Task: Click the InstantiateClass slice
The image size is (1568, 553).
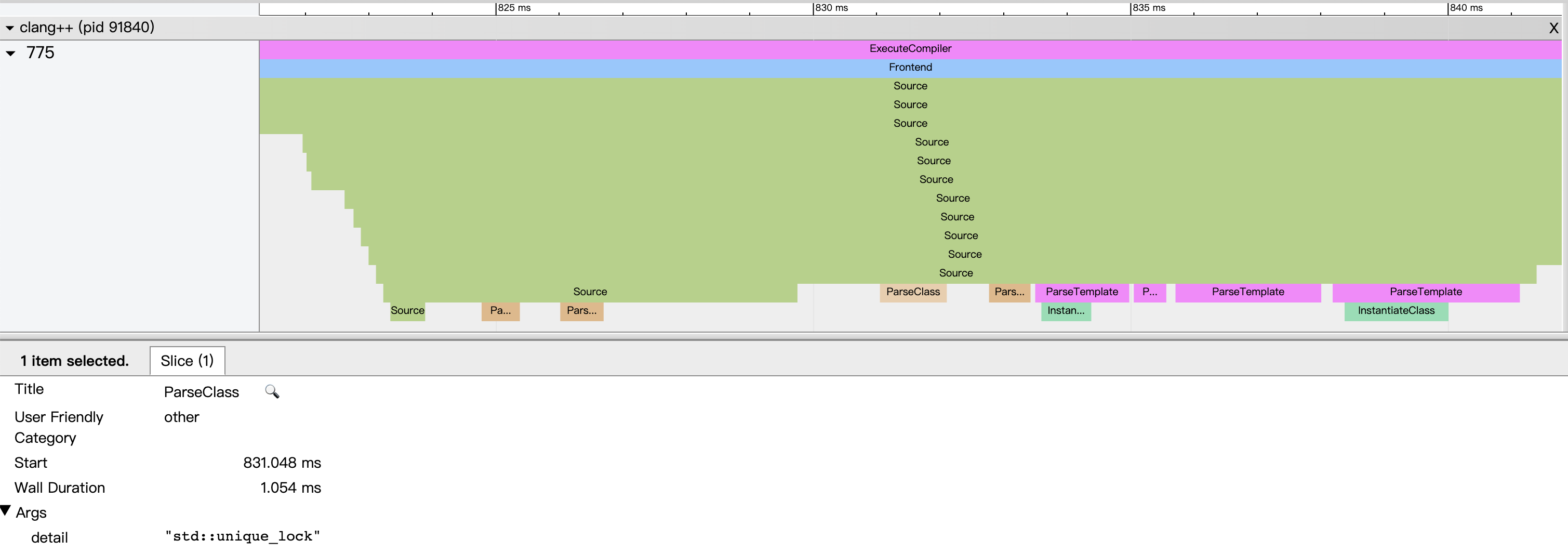Action: click(x=1395, y=311)
